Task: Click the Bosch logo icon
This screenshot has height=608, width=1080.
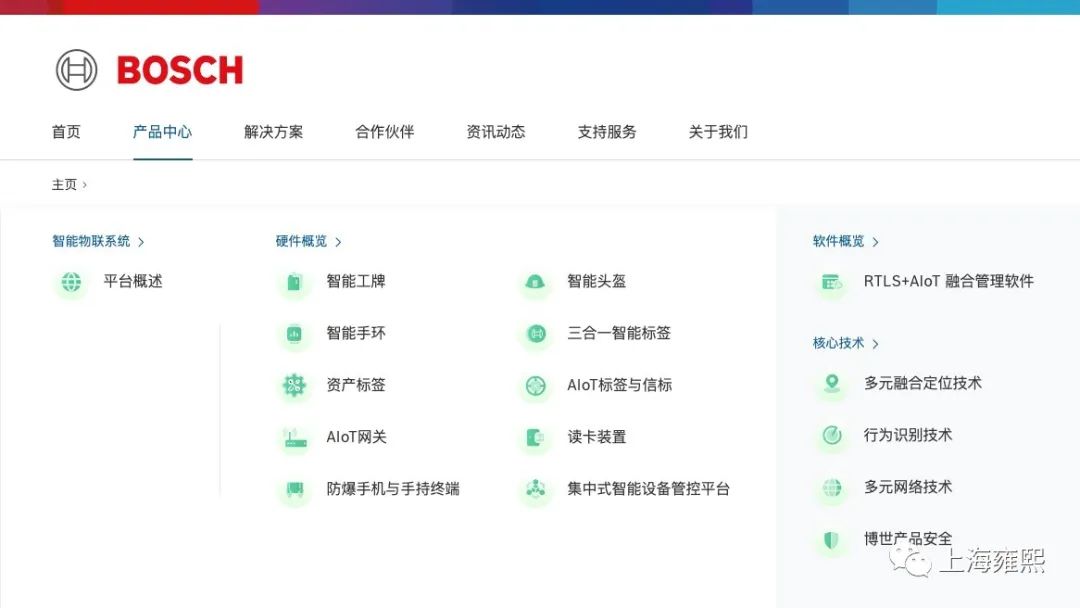Action: (x=77, y=70)
